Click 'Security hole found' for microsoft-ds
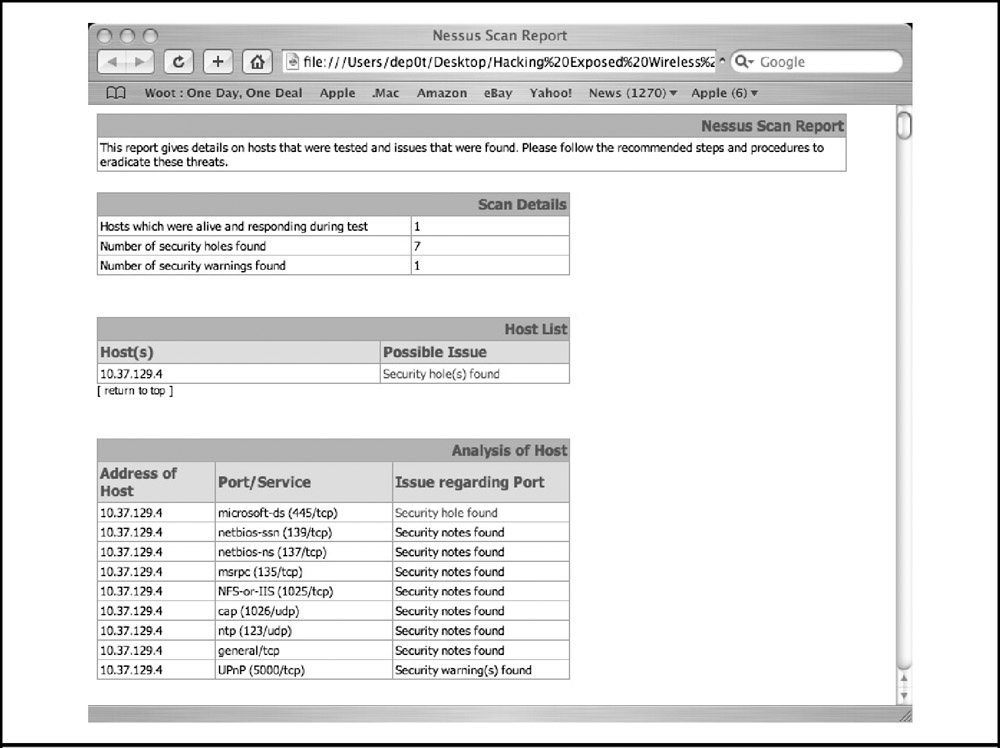The width and height of the screenshot is (1000, 748). [446, 513]
